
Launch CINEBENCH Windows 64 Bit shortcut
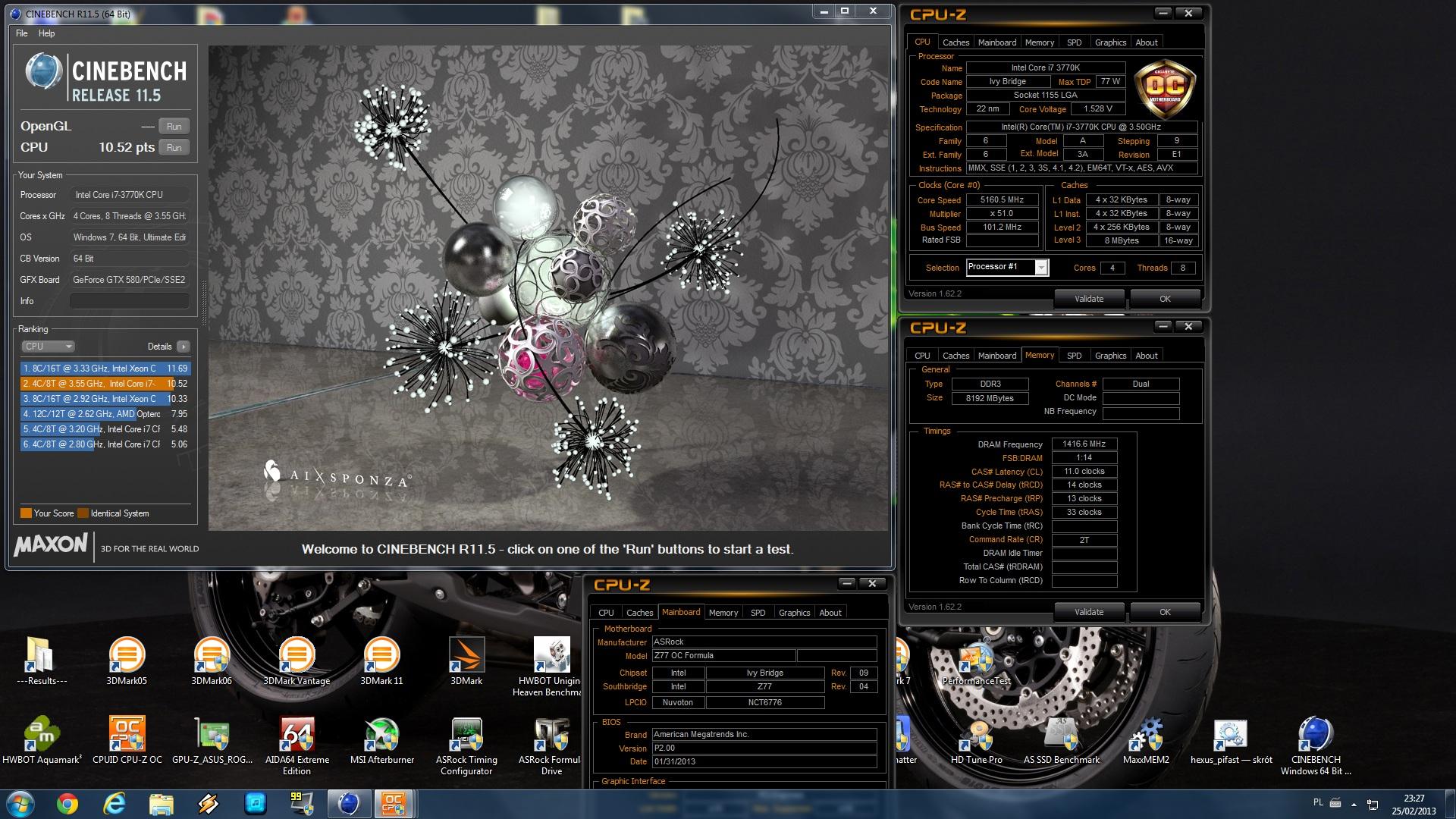1316,746
